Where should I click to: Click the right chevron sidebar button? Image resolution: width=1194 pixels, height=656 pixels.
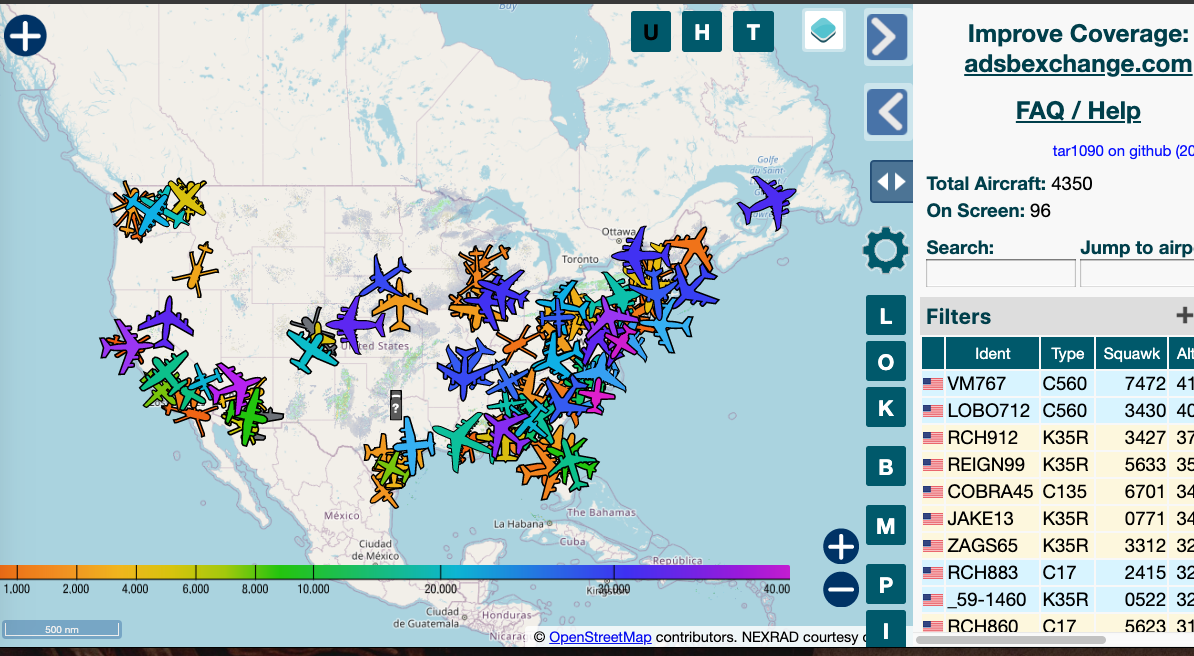[x=887, y=37]
